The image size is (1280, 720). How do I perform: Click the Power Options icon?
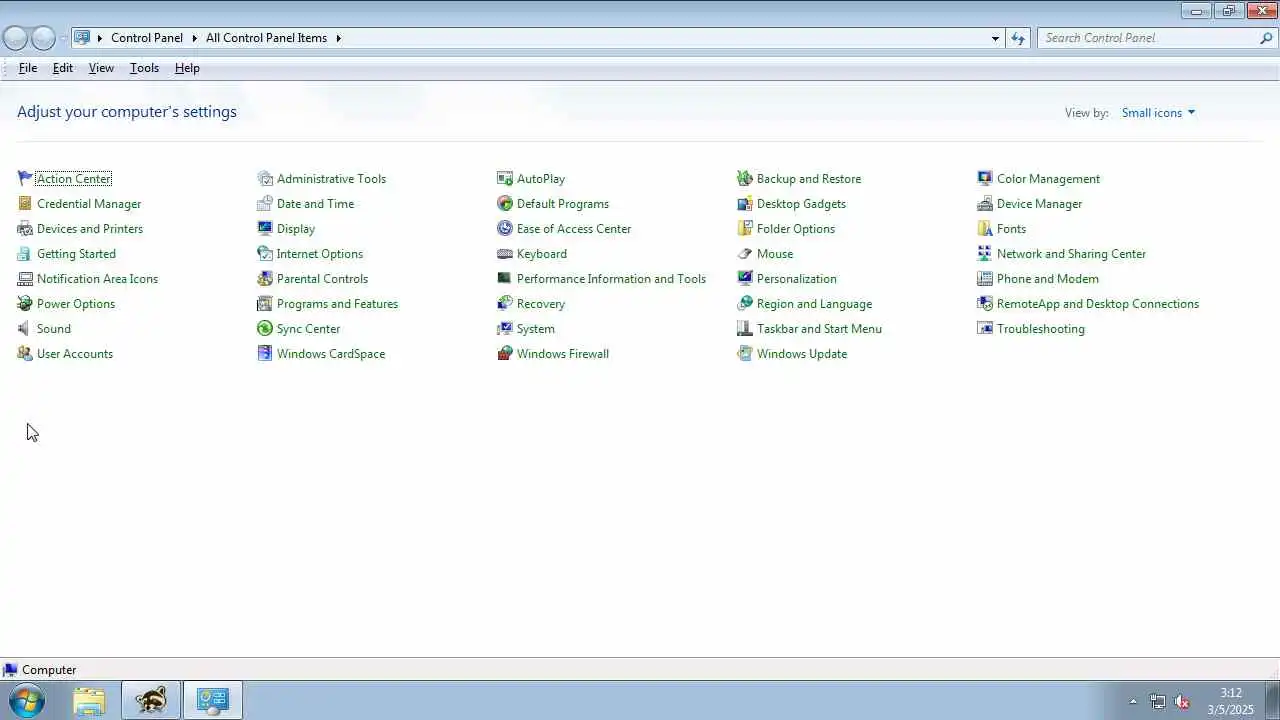tap(25, 303)
